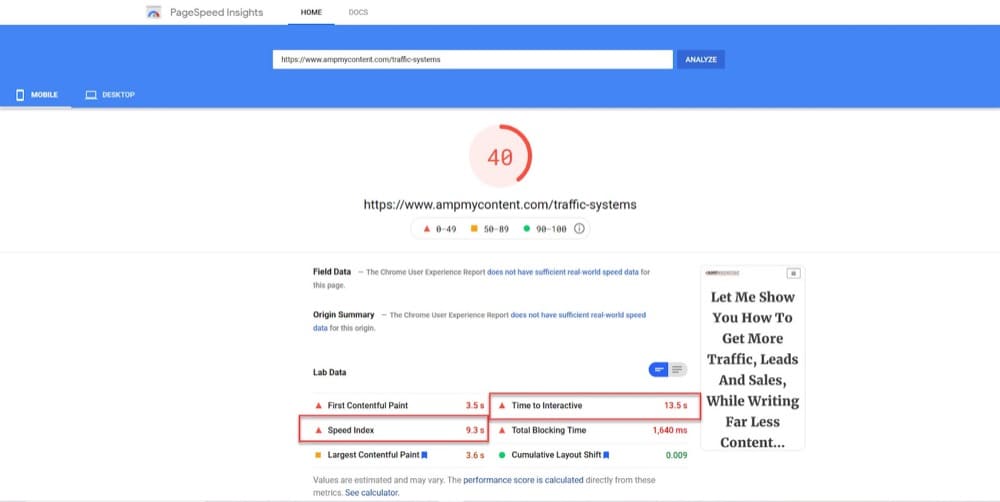Image resolution: width=1000 pixels, height=502 pixels.
Task: Switch Lab Data to expanded list view
Action: point(678,370)
